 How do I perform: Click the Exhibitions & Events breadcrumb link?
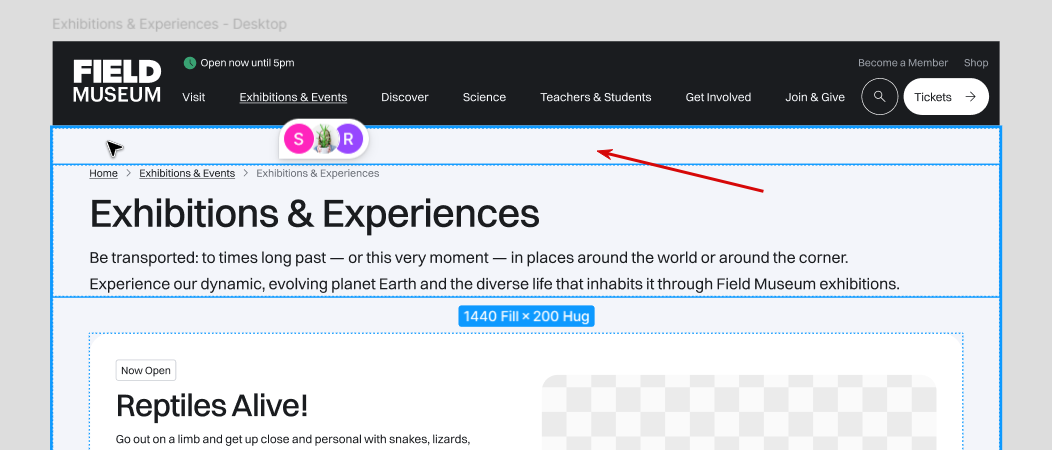[187, 174]
